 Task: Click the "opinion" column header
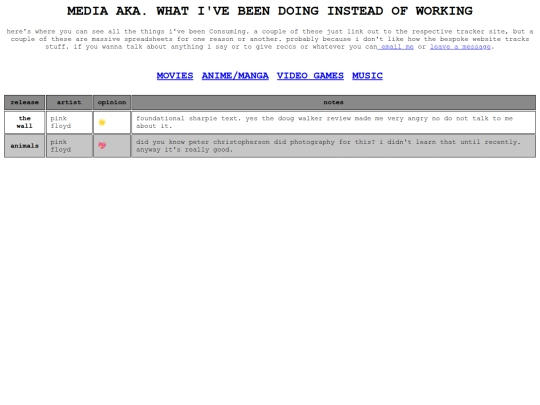coord(112,102)
